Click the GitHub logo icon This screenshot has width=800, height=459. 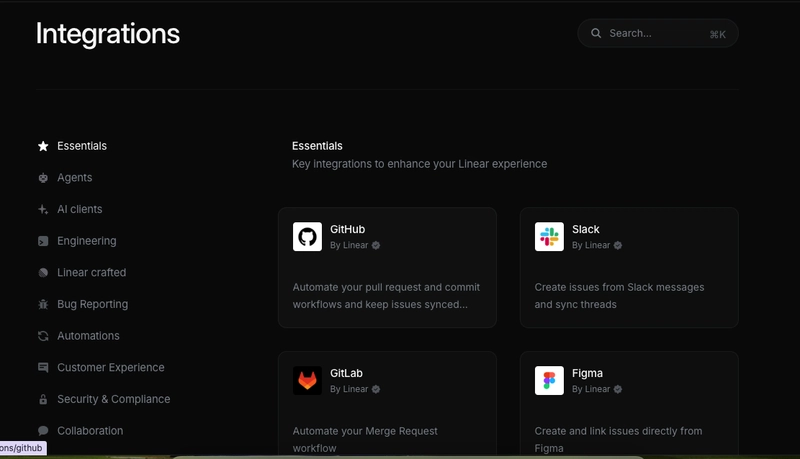[307, 237]
